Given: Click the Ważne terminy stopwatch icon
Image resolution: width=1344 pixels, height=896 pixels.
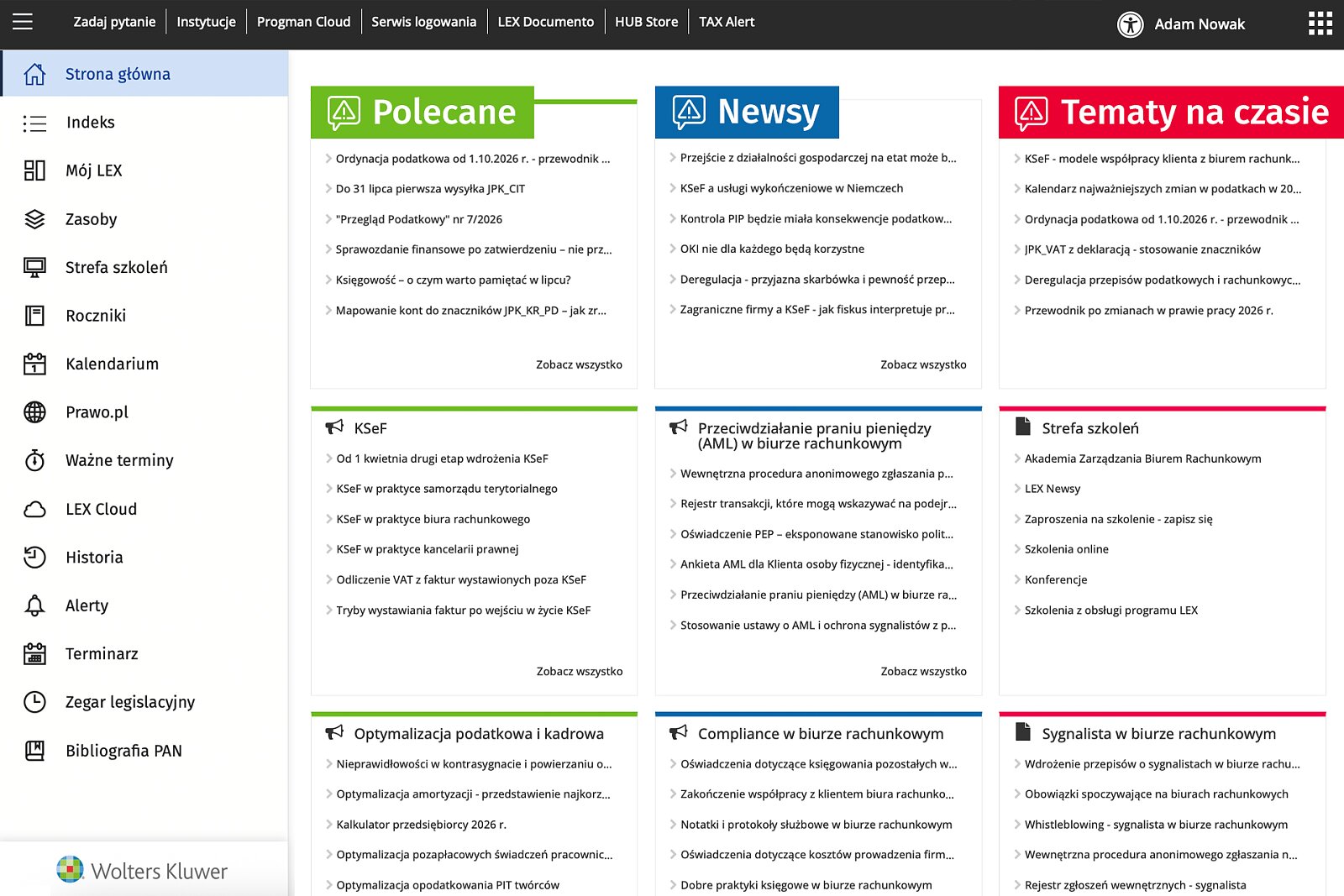Looking at the screenshot, I should coord(34,460).
